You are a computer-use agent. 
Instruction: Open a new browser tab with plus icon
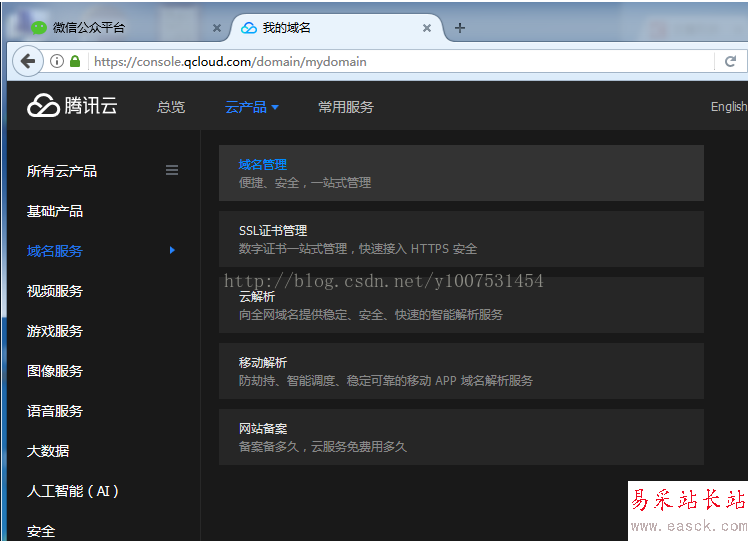coord(460,28)
